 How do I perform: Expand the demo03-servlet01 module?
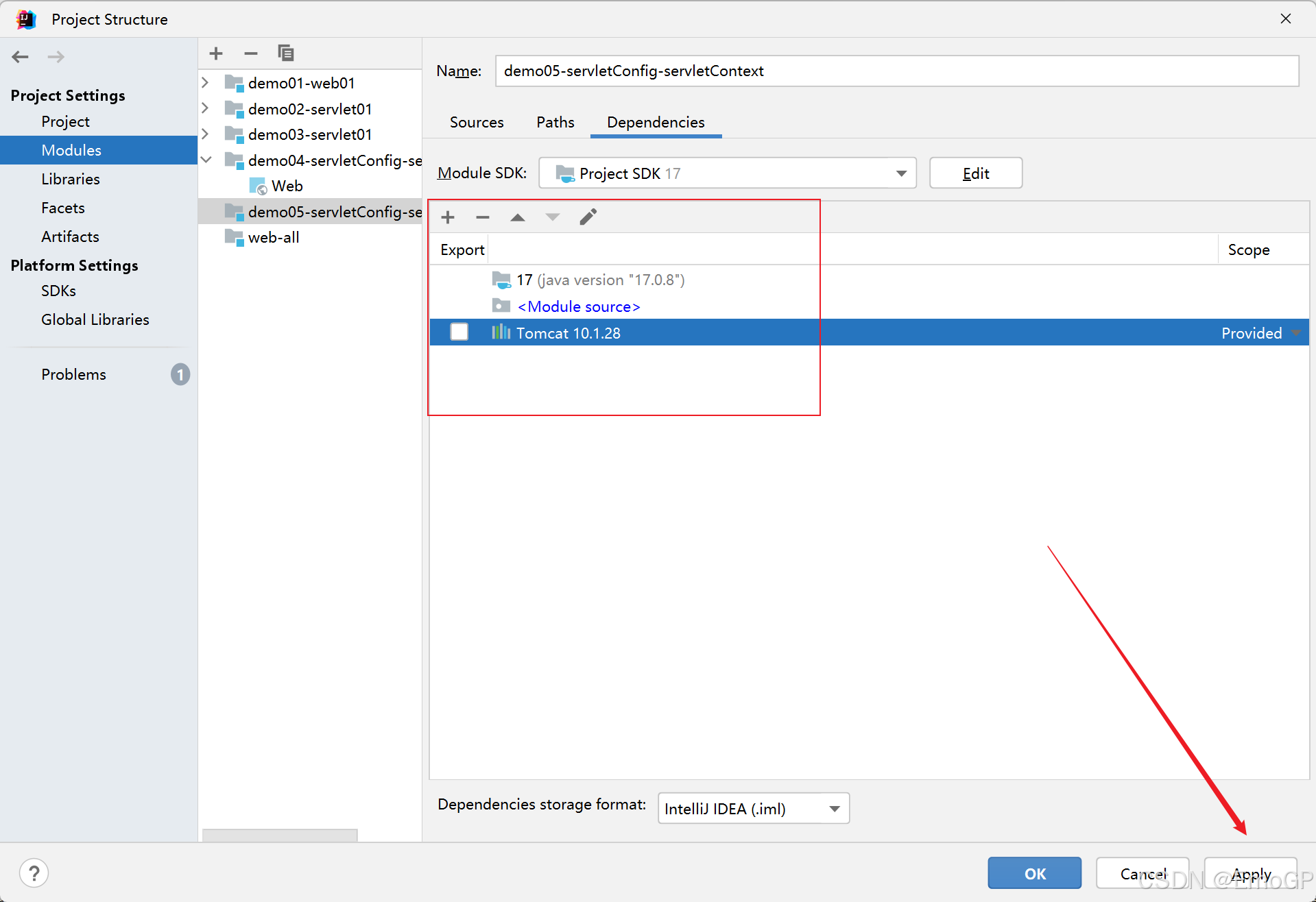(205, 134)
